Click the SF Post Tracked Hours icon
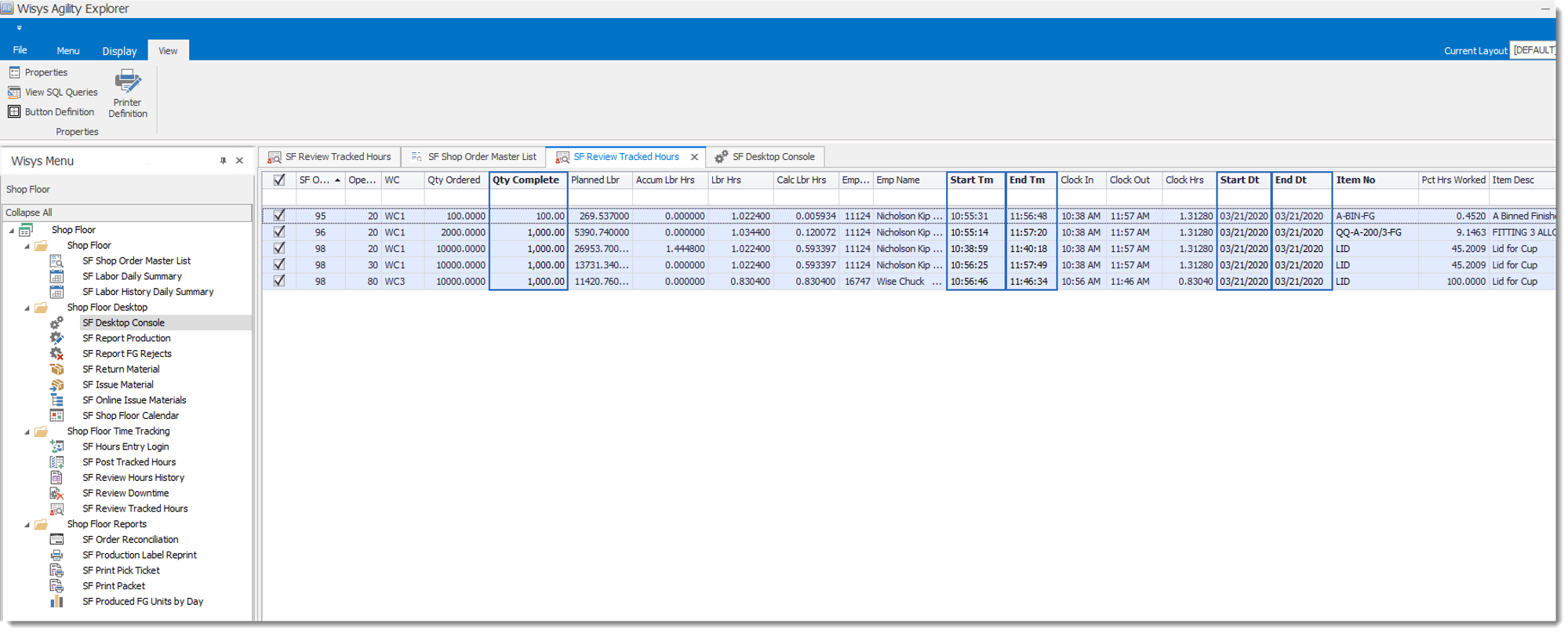1568x634 pixels. pos(56,462)
